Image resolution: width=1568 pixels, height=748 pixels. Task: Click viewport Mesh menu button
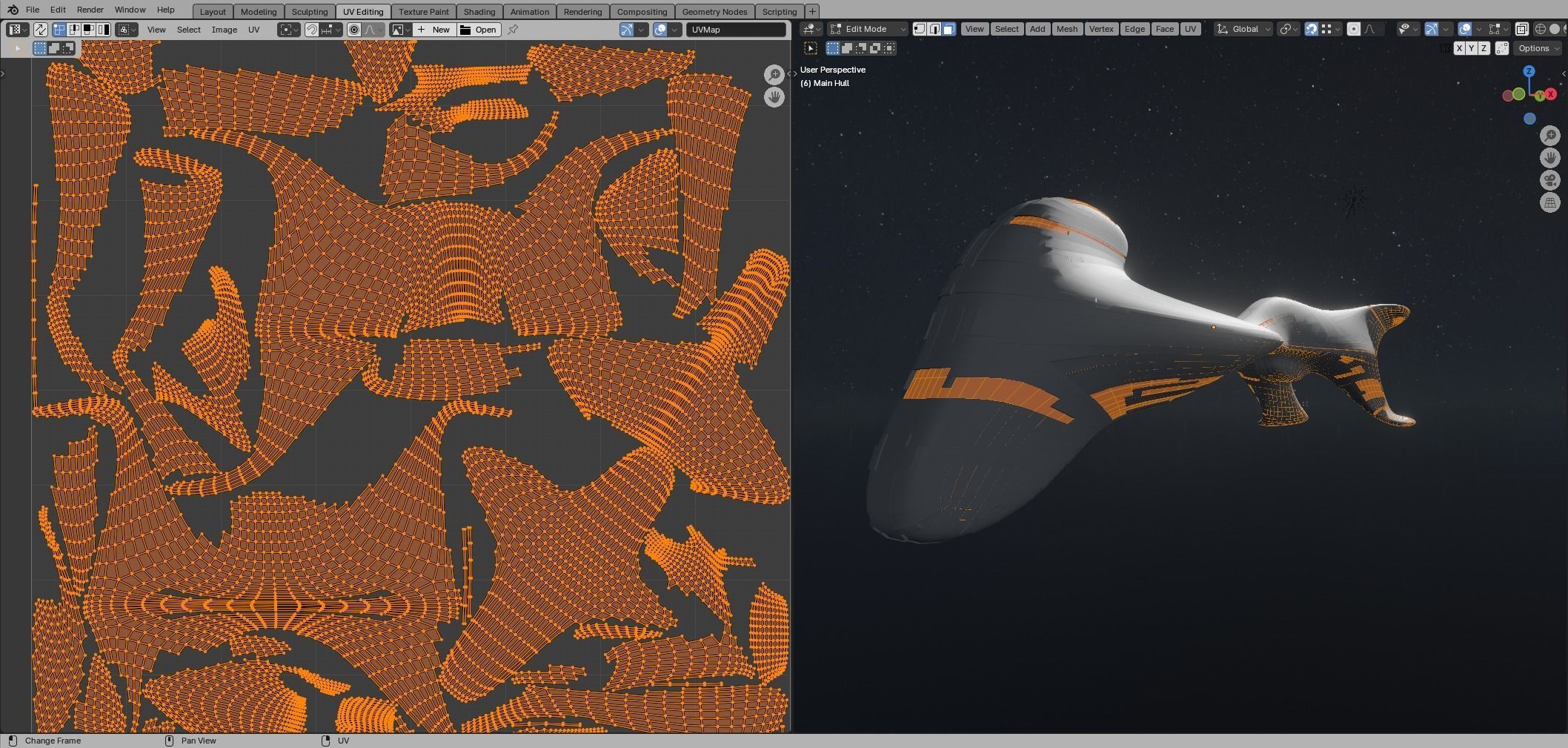click(1067, 29)
